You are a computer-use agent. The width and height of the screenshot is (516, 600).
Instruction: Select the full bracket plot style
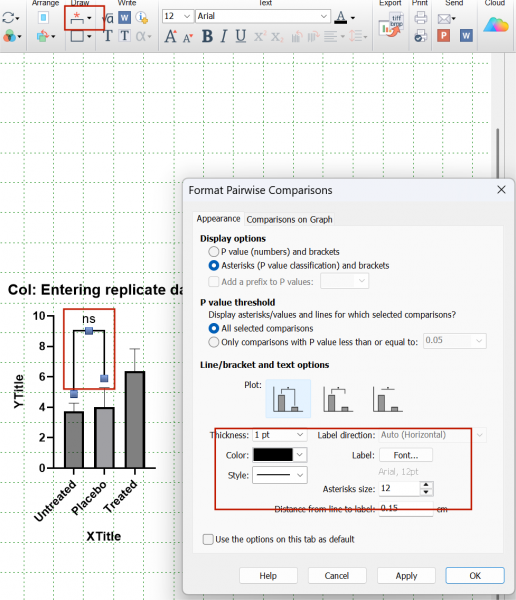288,398
